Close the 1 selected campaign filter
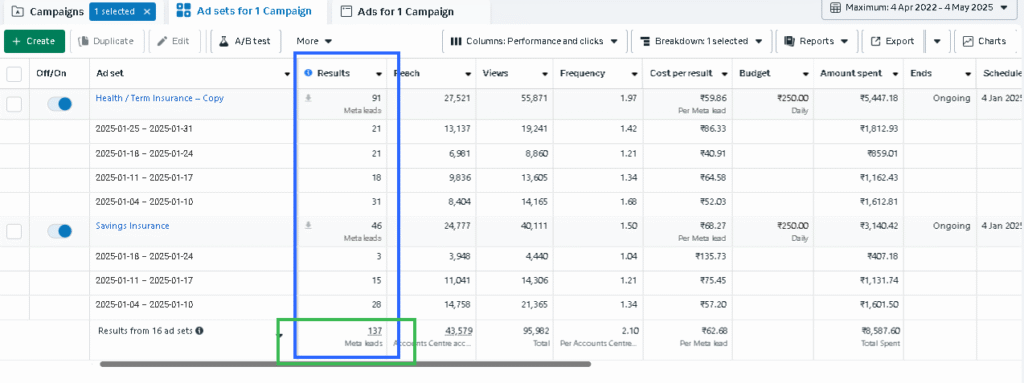This screenshot has width=1024, height=383. click(x=148, y=12)
